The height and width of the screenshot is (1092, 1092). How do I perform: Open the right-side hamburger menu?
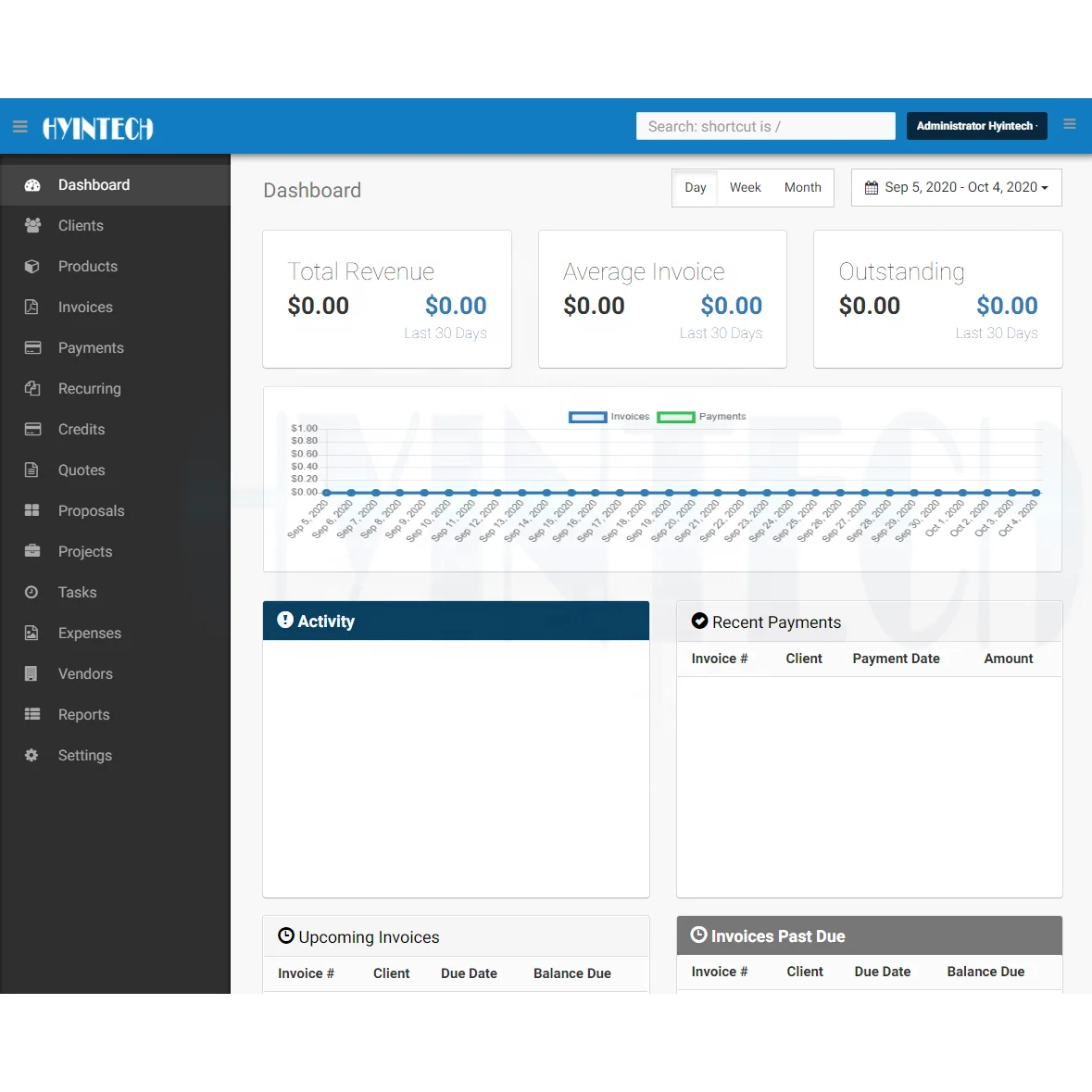pyautogui.click(x=1070, y=124)
